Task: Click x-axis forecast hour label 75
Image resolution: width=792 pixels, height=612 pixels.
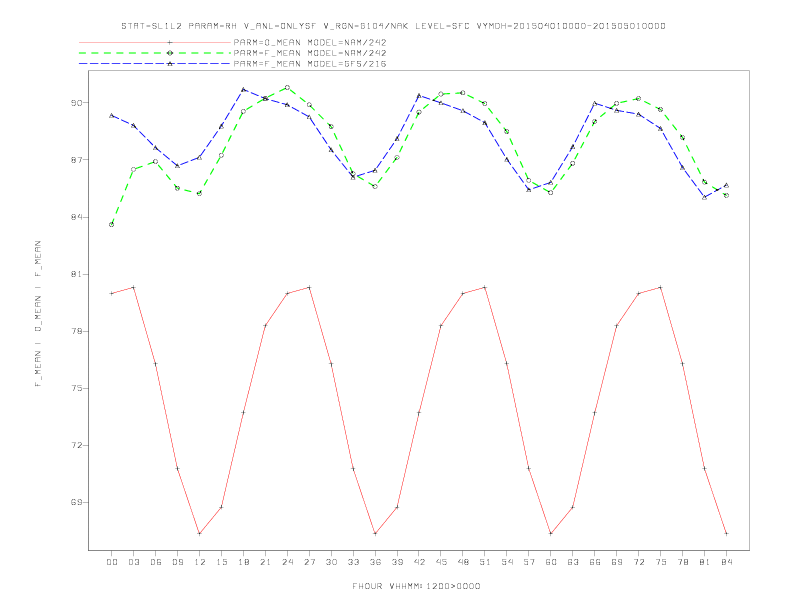Action: click(x=661, y=562)
